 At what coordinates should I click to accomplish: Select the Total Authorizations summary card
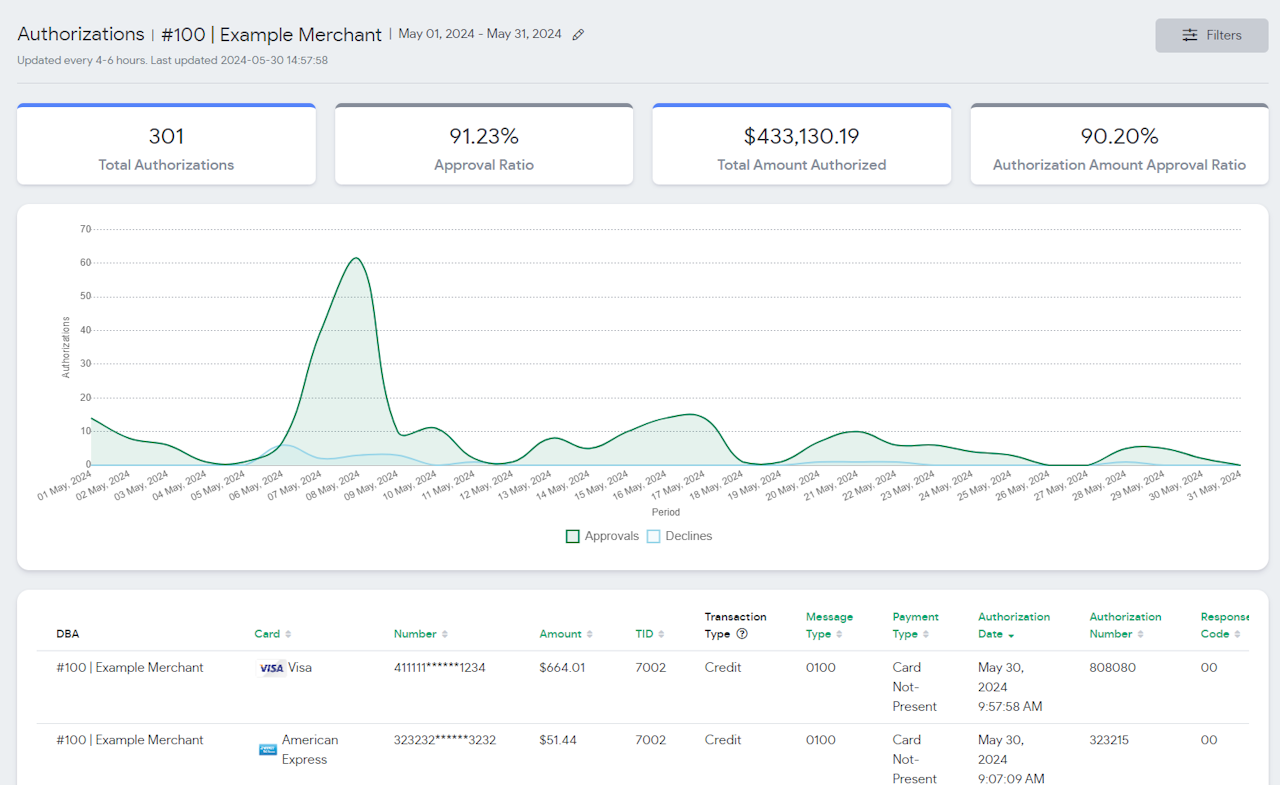pyautogui.click(x=166, y=145)
